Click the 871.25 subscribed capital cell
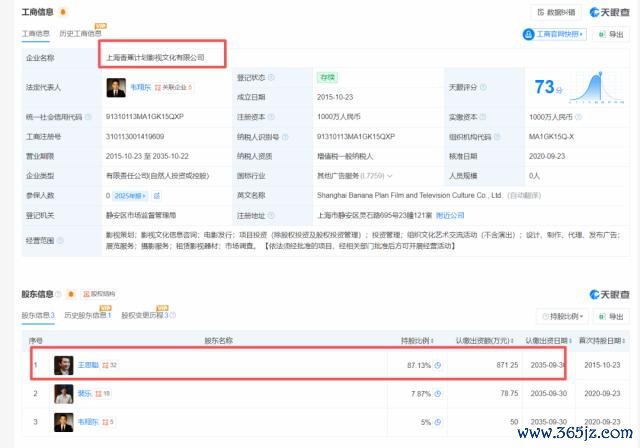The width and height of the screenshot is (640, 448). [x=507, y=365]
